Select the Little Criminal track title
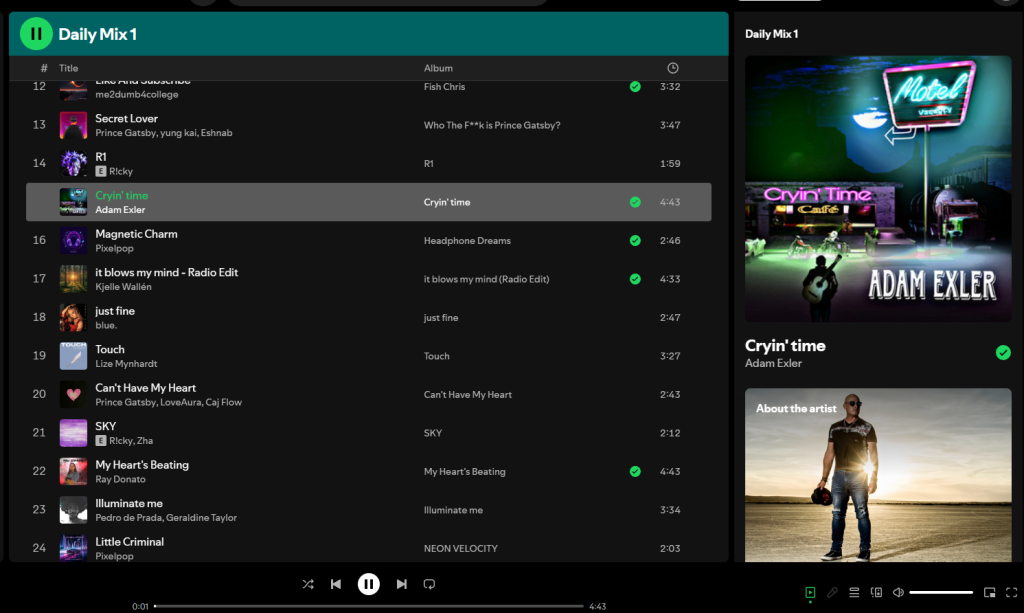The image size is (1024, 613). tap(129, 542)
